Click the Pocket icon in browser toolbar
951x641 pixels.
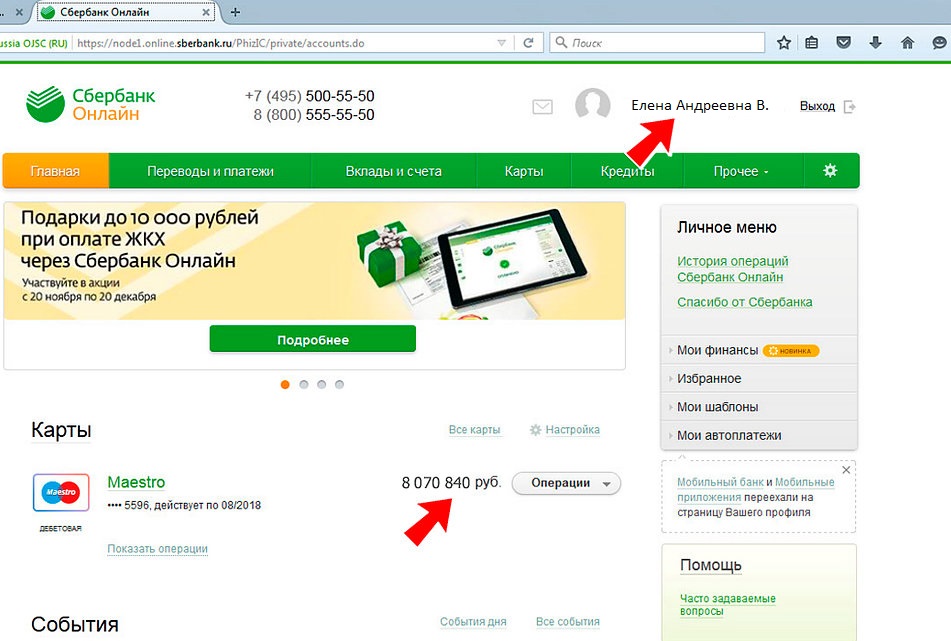point(844,43)
